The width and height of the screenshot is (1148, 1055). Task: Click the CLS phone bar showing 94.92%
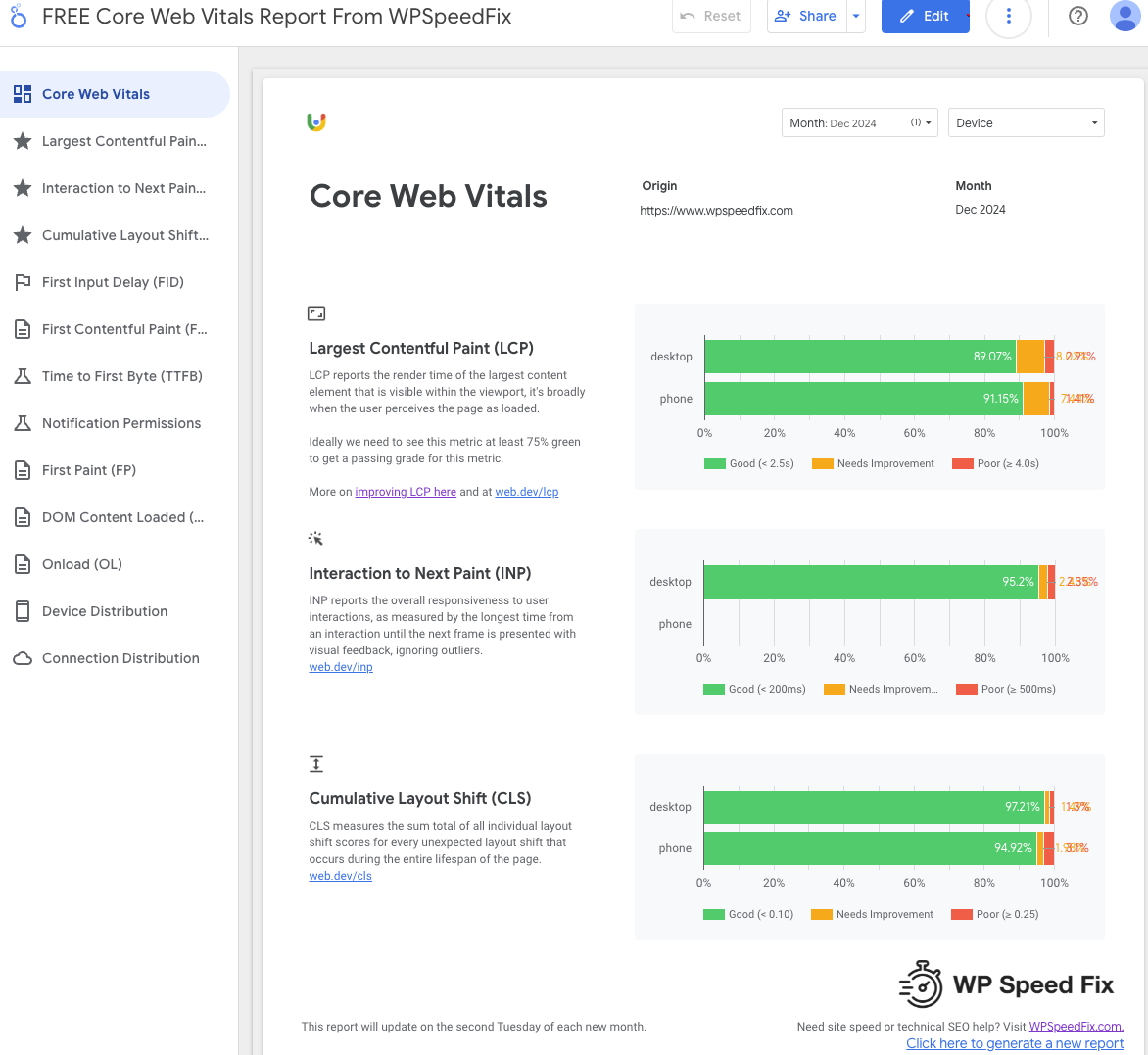tap(871, 847)
